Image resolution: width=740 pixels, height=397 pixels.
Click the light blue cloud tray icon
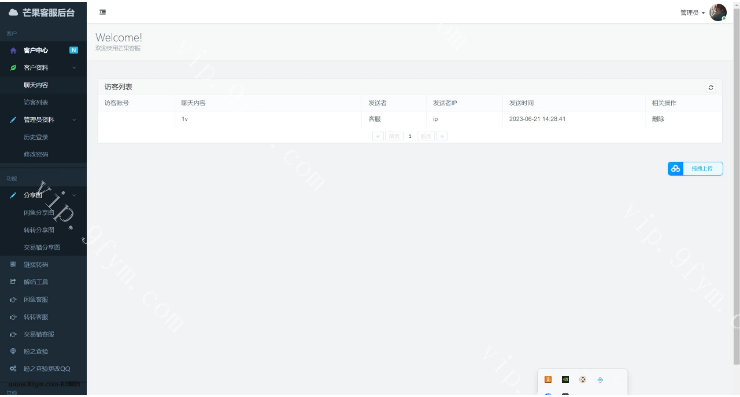[600, 380]
